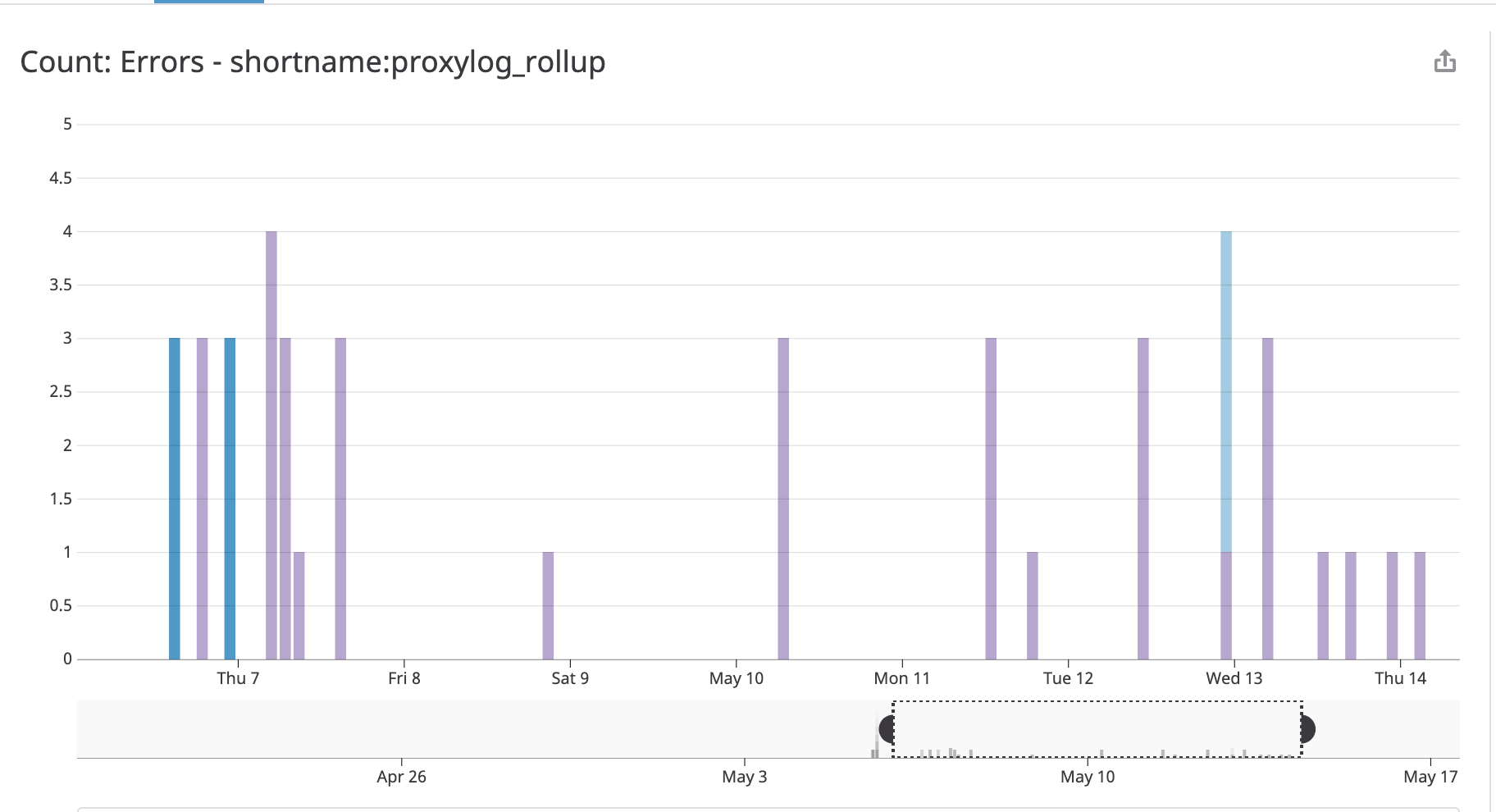Click the purple bar between Thu 7 and Fri 8

[x=340, y=492]
